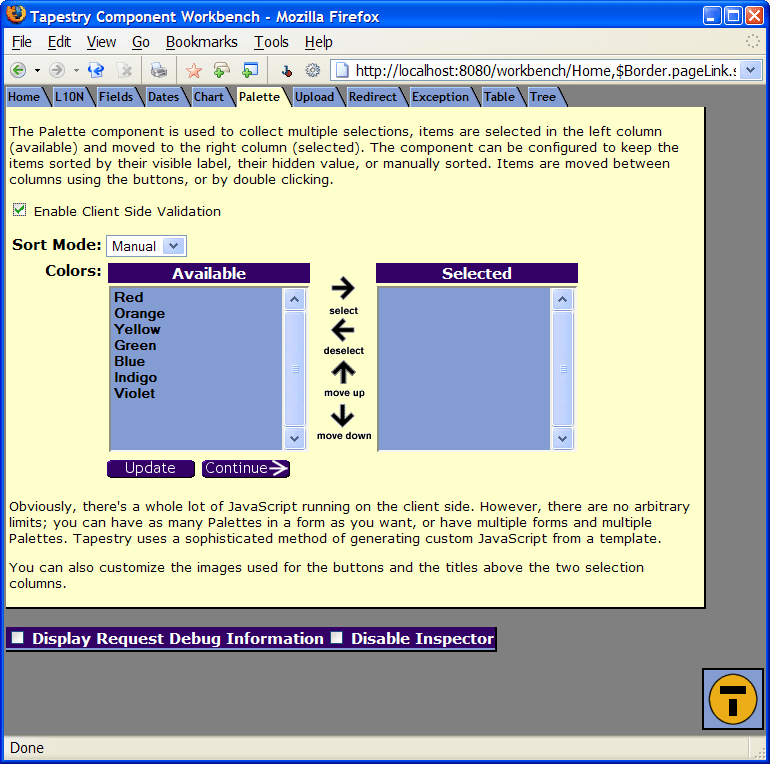Go back with the browser Back arrow

[18, 70]
